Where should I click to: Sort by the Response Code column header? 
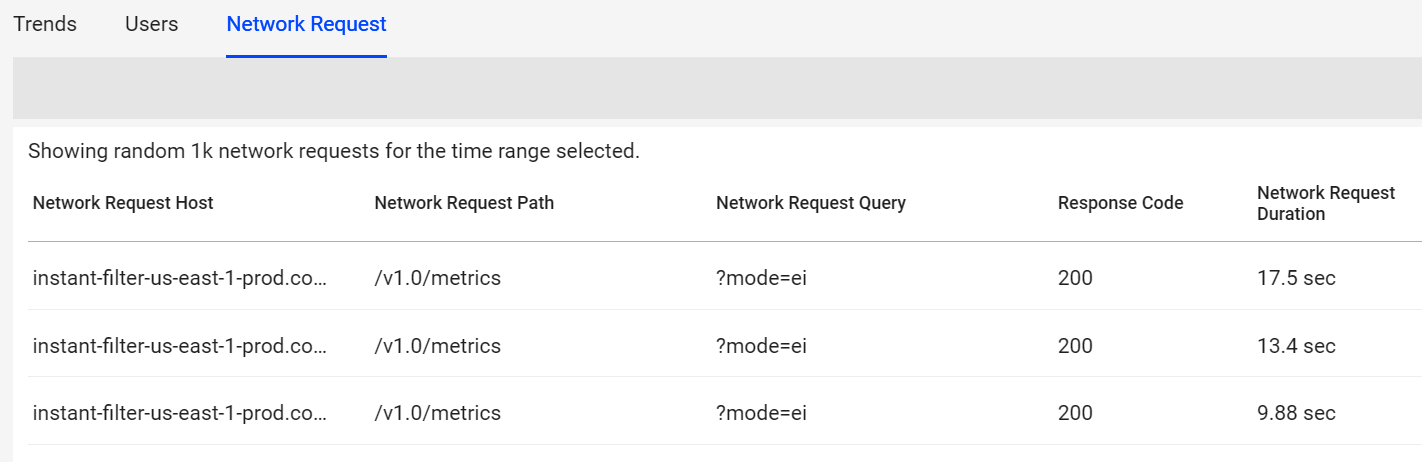coord(1120,203)
